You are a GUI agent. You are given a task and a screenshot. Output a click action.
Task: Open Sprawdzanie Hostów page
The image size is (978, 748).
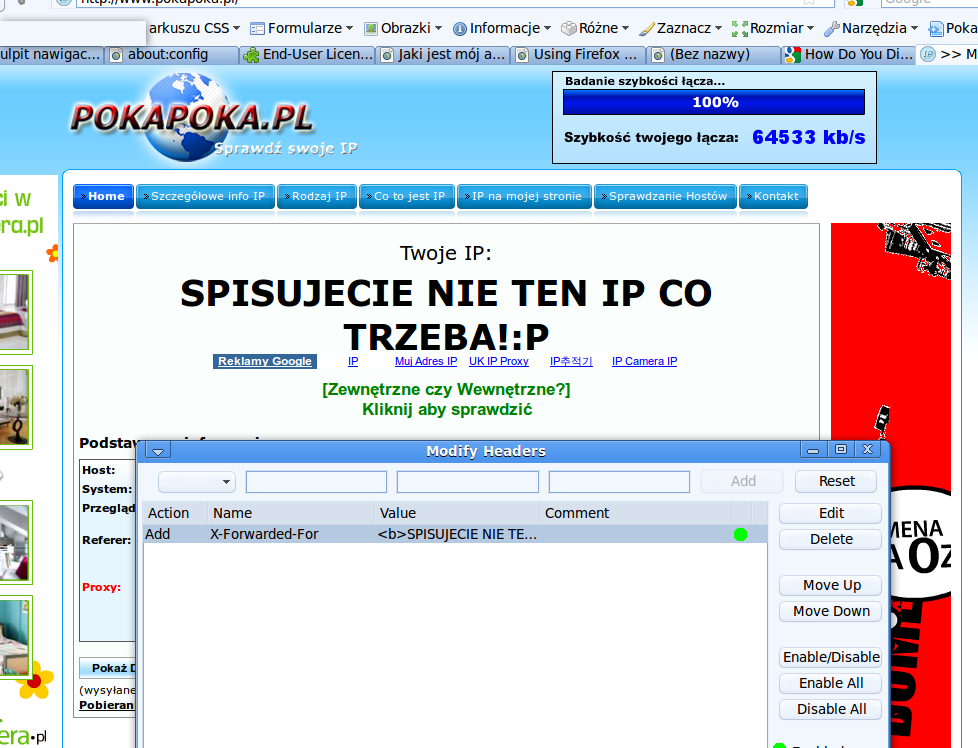666,197
